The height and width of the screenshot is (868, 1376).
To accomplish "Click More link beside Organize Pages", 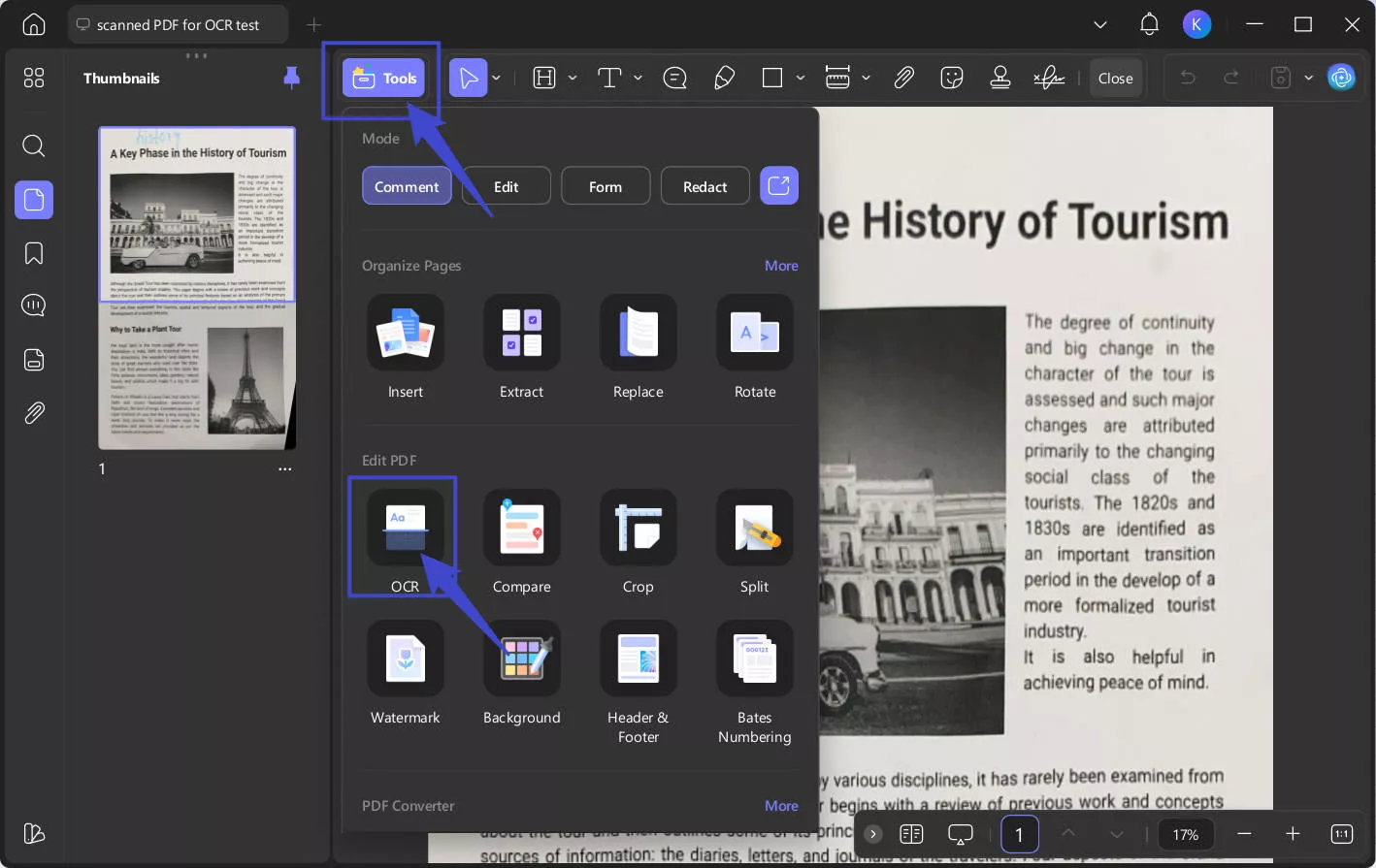I will (x=780, y=266).
